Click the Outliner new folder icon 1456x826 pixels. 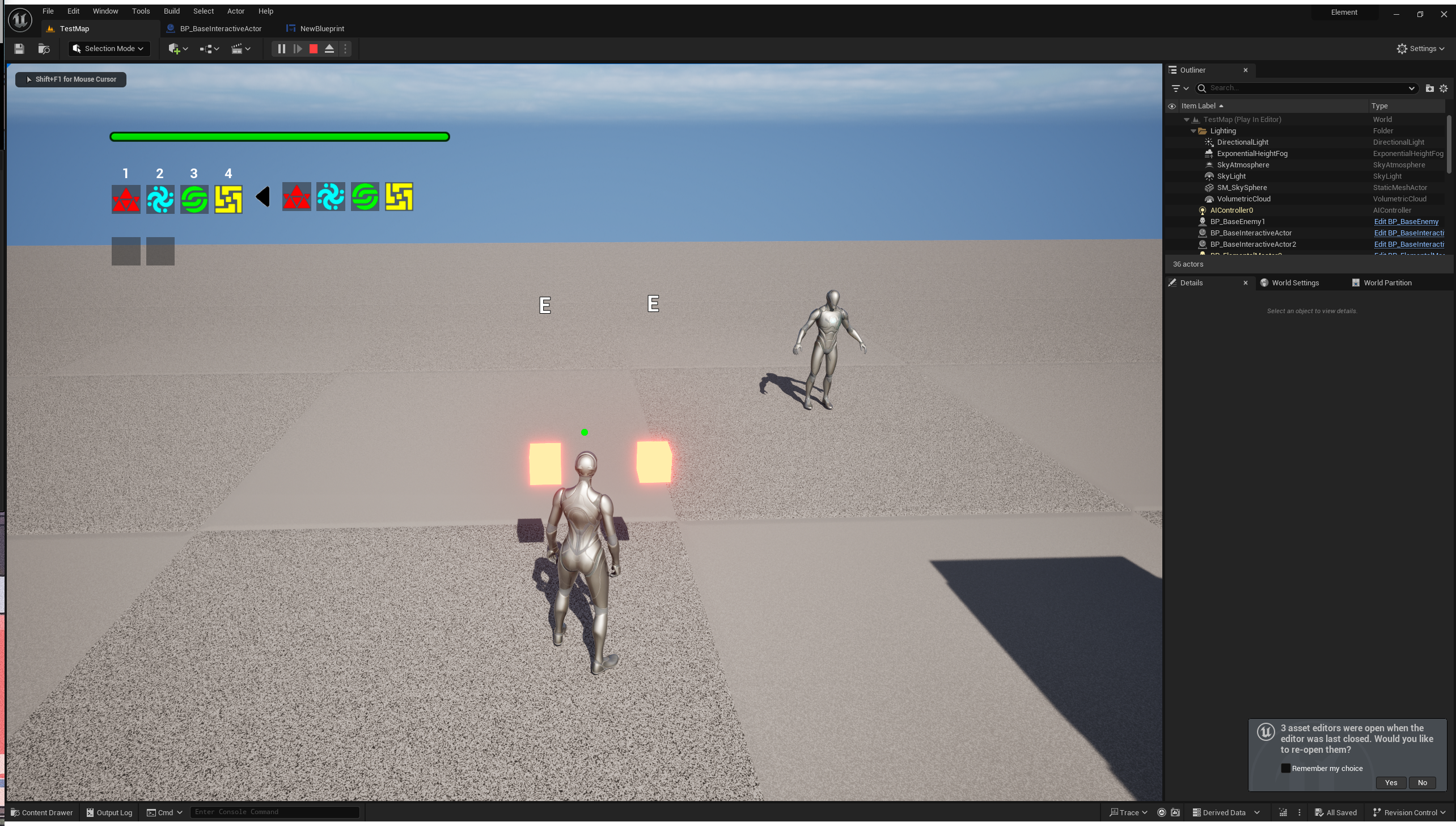click(x=1429, y=88)
